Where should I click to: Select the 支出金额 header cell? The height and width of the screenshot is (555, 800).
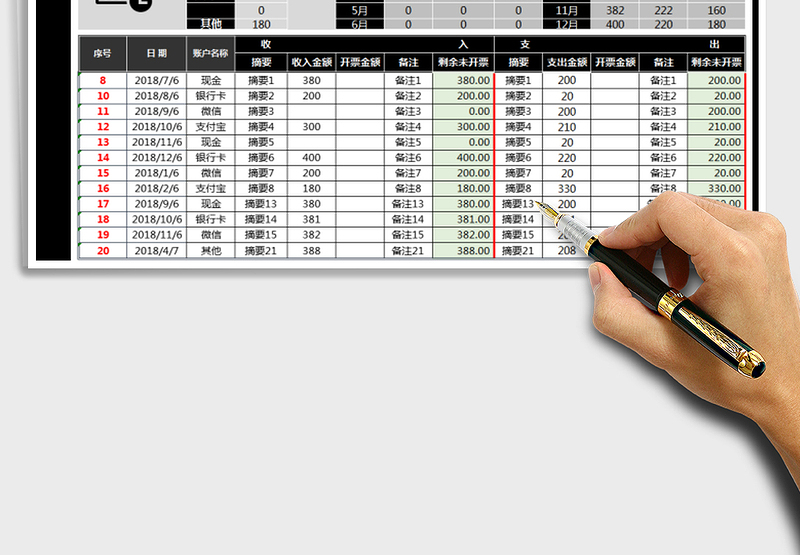[566, 62]
